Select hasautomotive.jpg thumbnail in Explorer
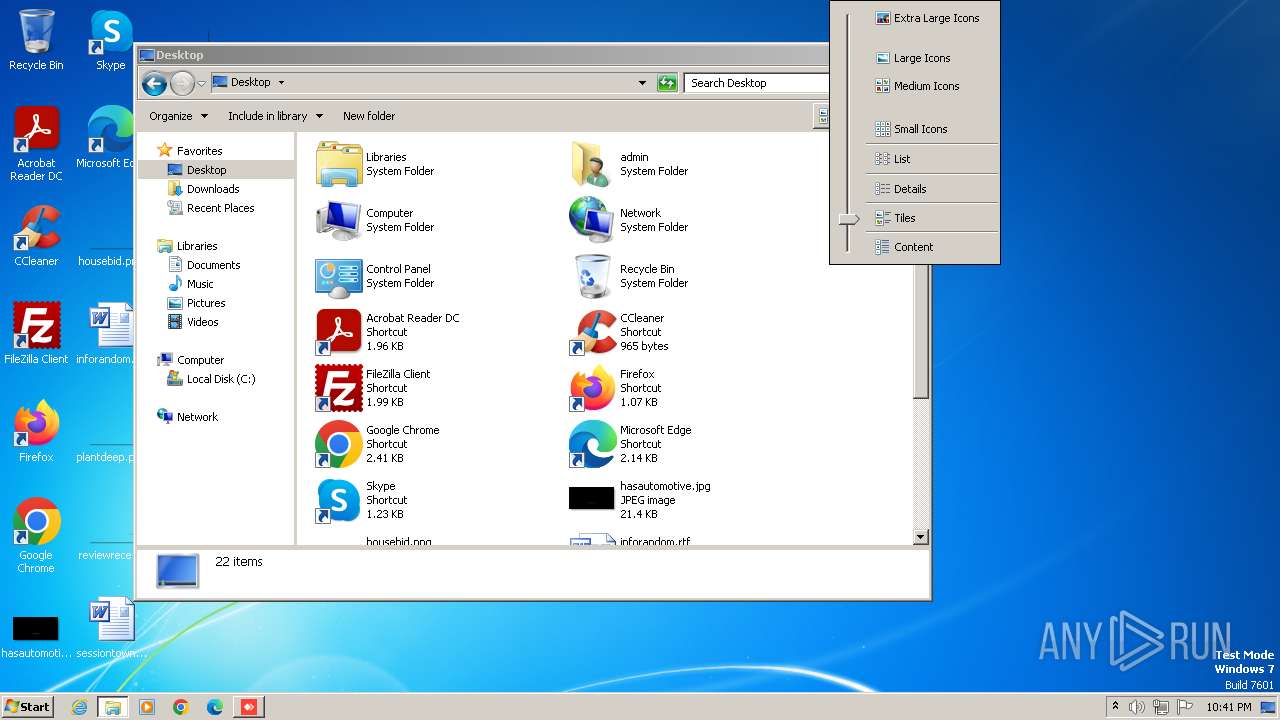Image resolution: width=1280 pixels, height=720 pixels. click(x=591, y=498)
